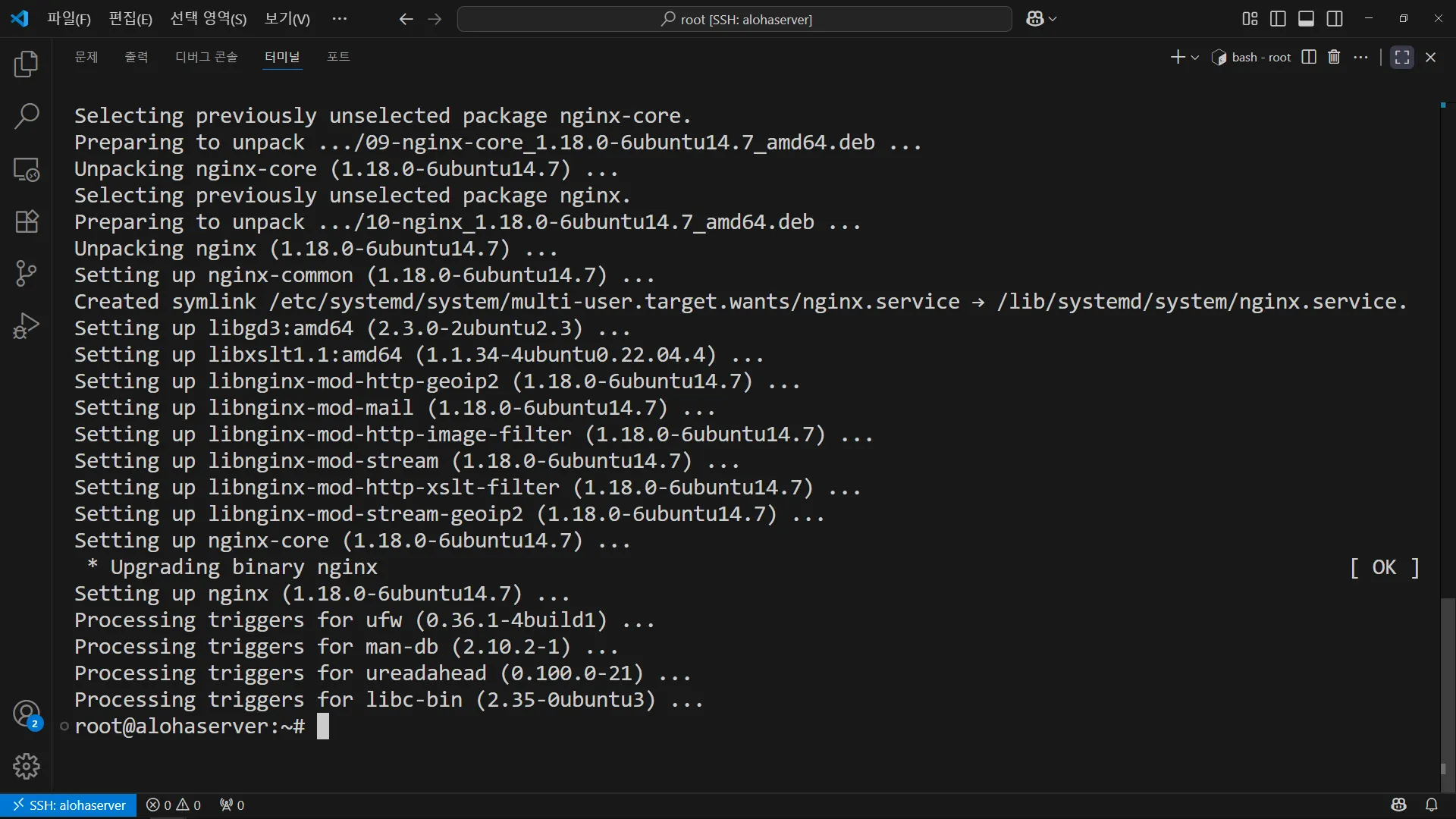Kill terminal with the trash icon

(1334, 57)
